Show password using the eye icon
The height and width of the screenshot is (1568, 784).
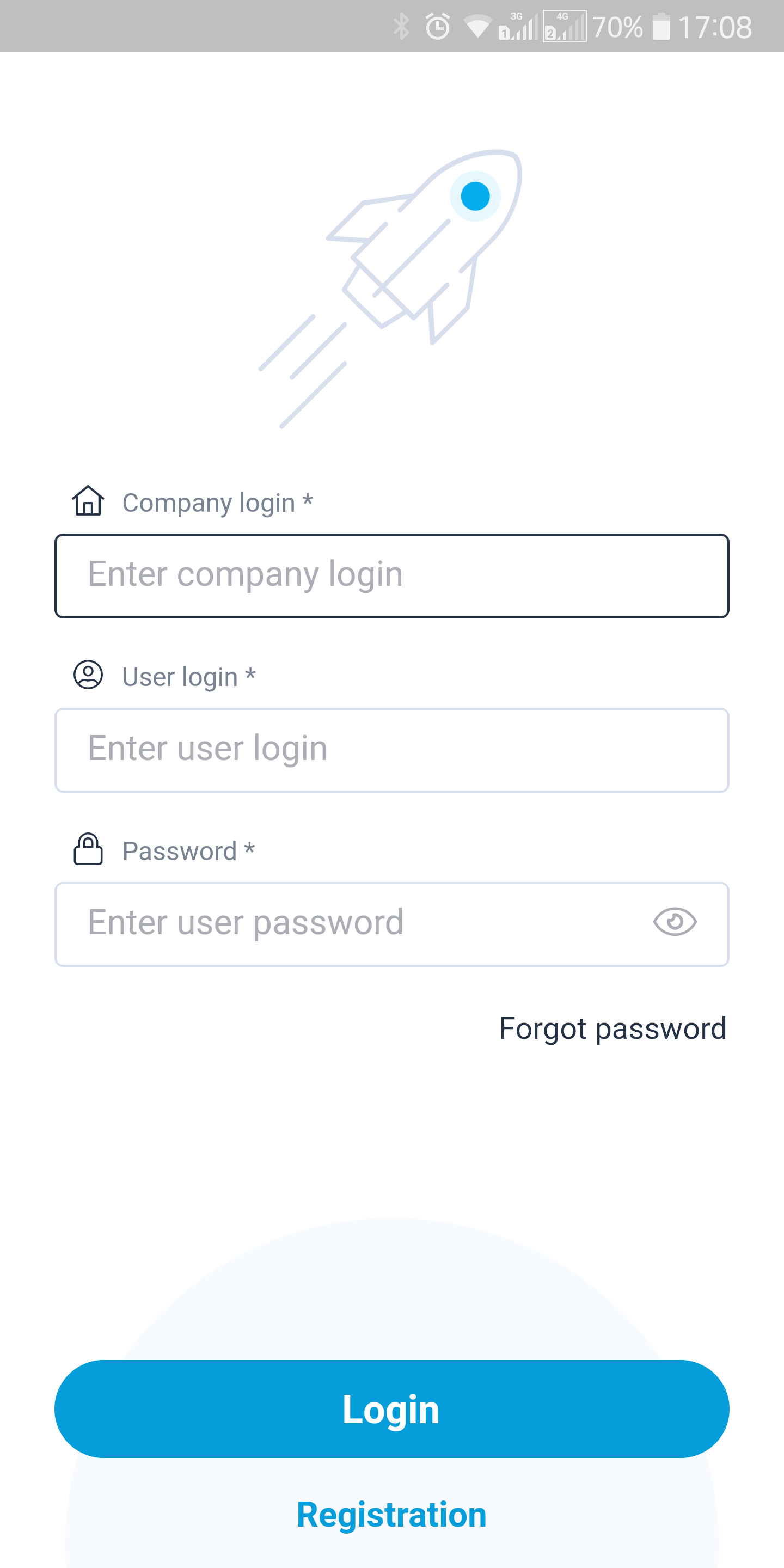tap(675, 922)
